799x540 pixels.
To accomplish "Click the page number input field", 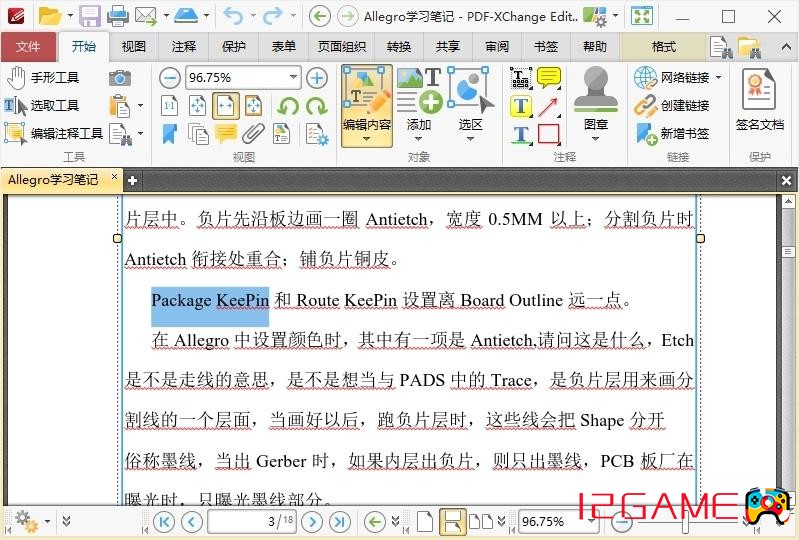I will (x=252, y=521).
